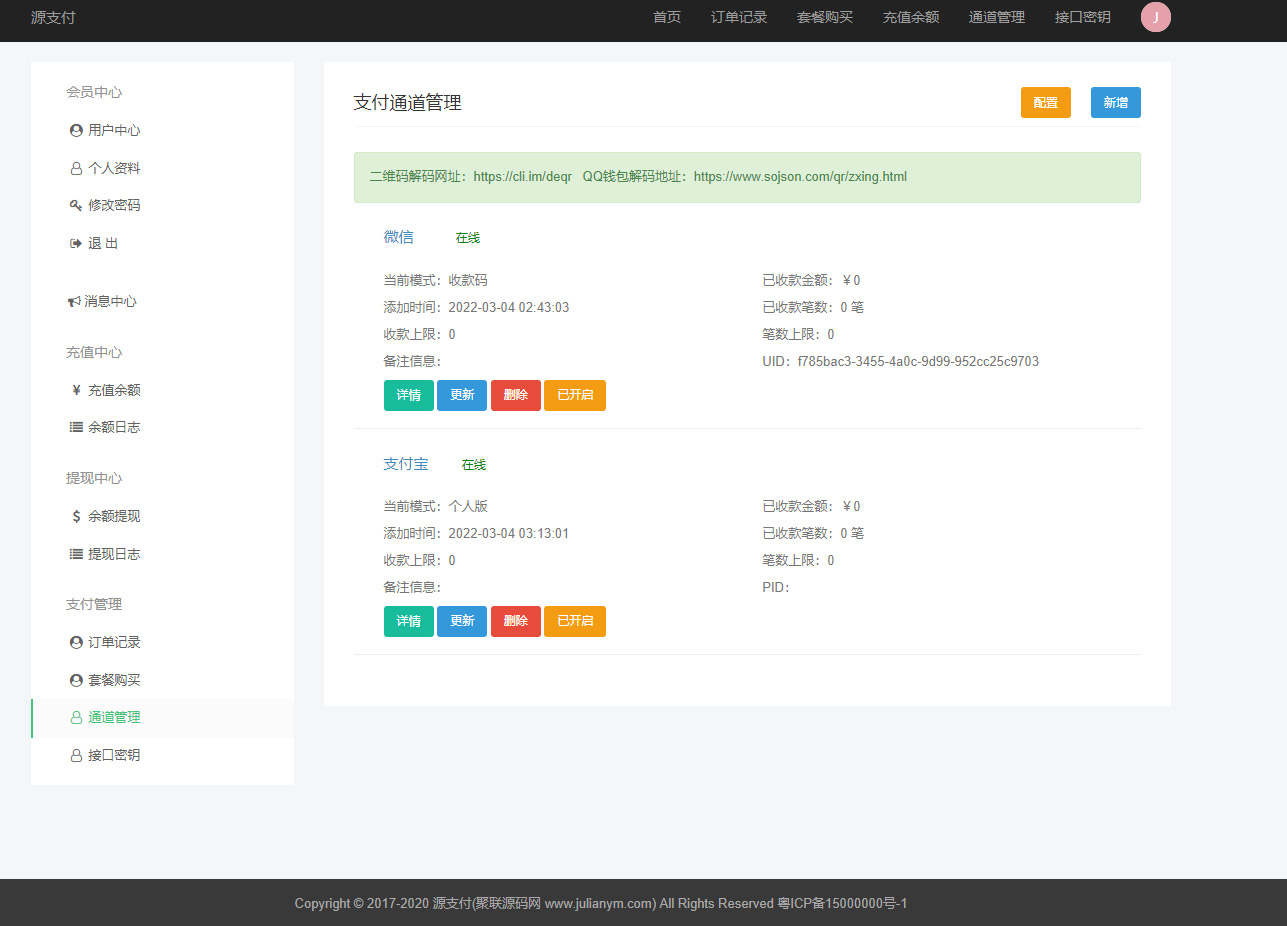Open 订单记录 in the top navigation
Screen dimensions: 1287x926
tap(739, 17)
